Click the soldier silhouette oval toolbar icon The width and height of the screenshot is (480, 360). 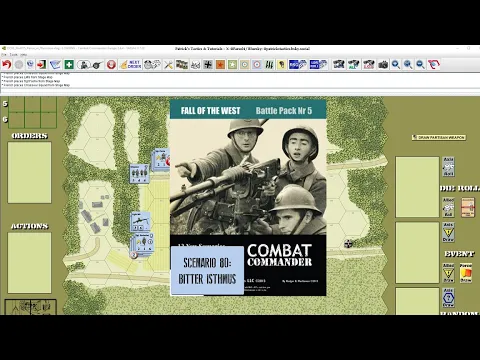pos(83,64)
